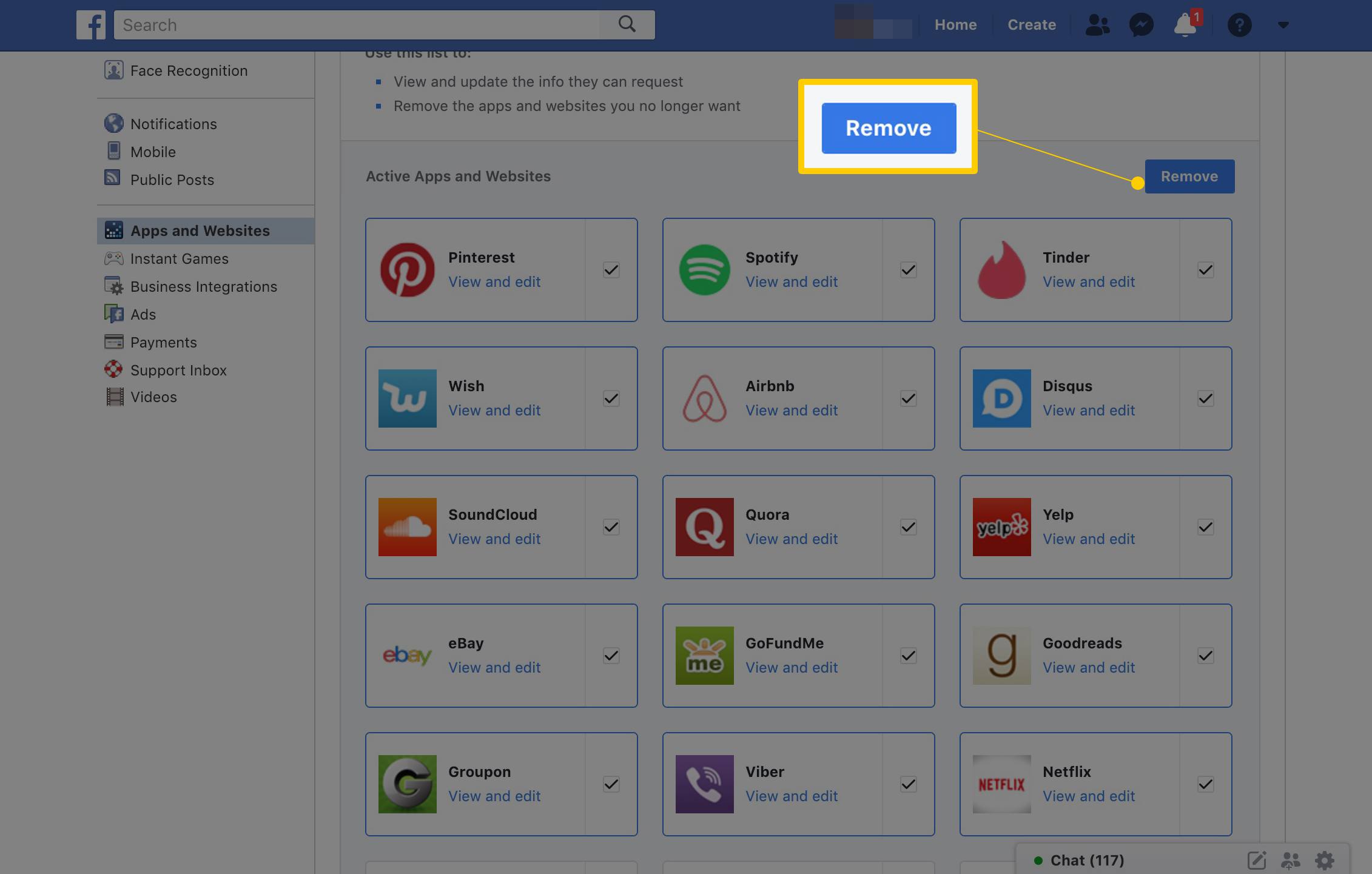The width and height of the screenshot is (1372, 874).
Task: Click the dark blue Remove button
Action: point(1189,176)
